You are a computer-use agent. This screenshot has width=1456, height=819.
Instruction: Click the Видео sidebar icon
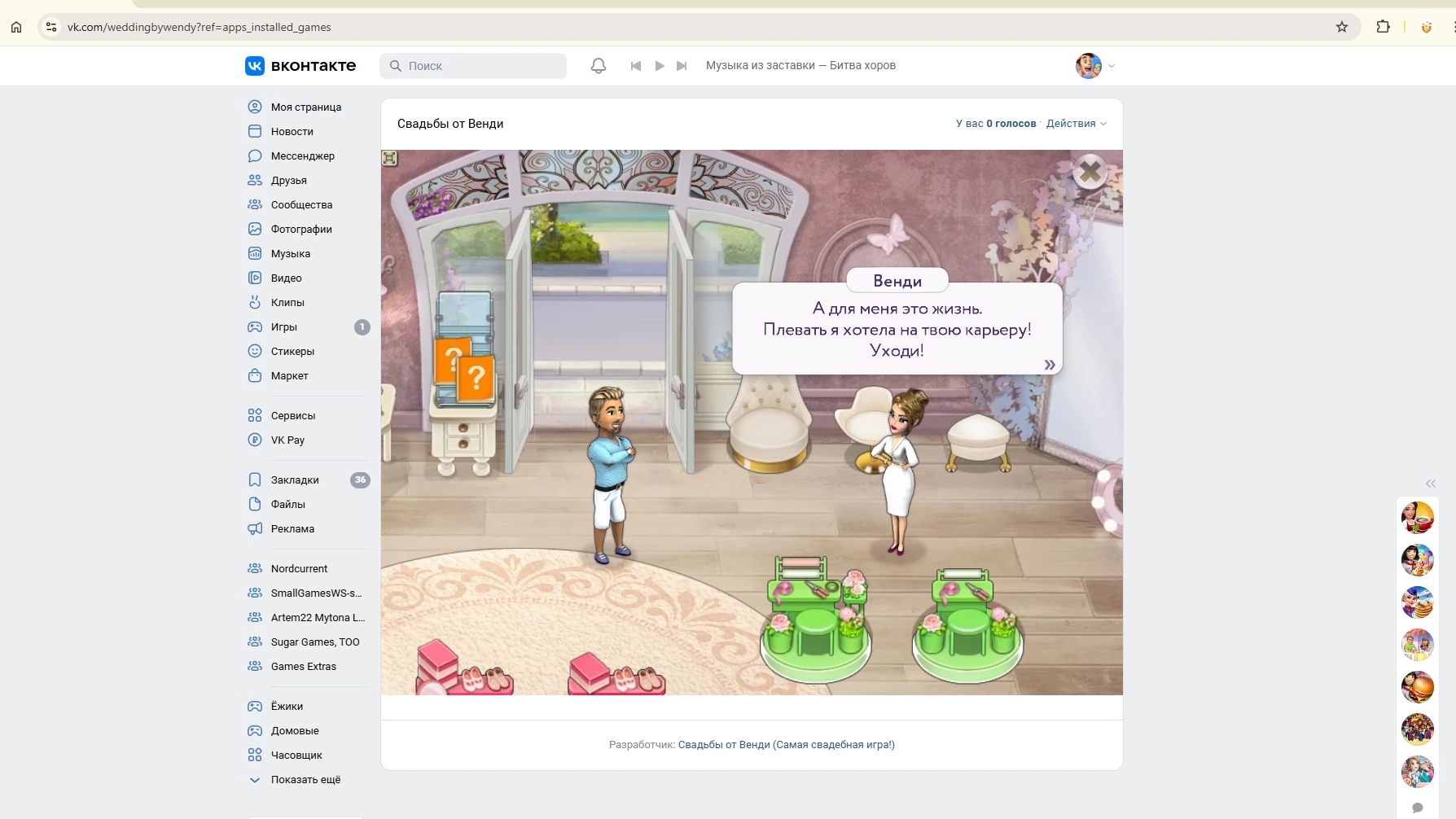[x=255, y=278]
